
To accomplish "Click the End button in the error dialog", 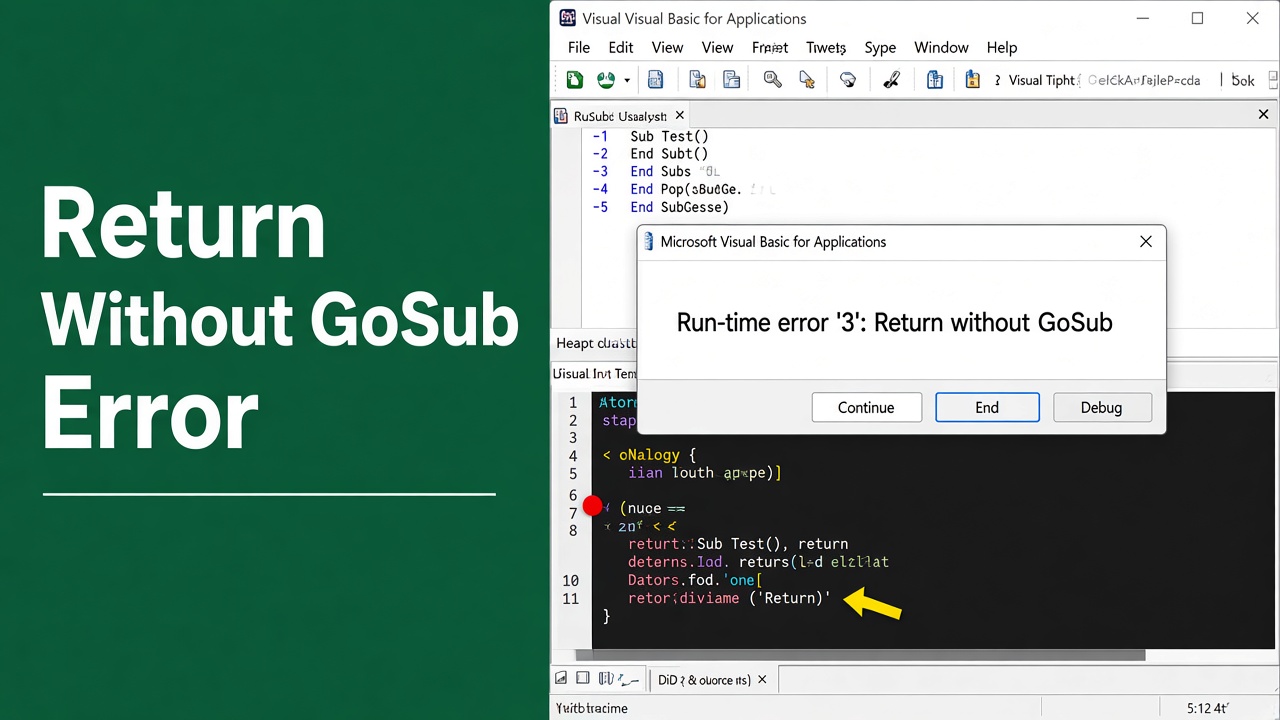I will 987,407.
